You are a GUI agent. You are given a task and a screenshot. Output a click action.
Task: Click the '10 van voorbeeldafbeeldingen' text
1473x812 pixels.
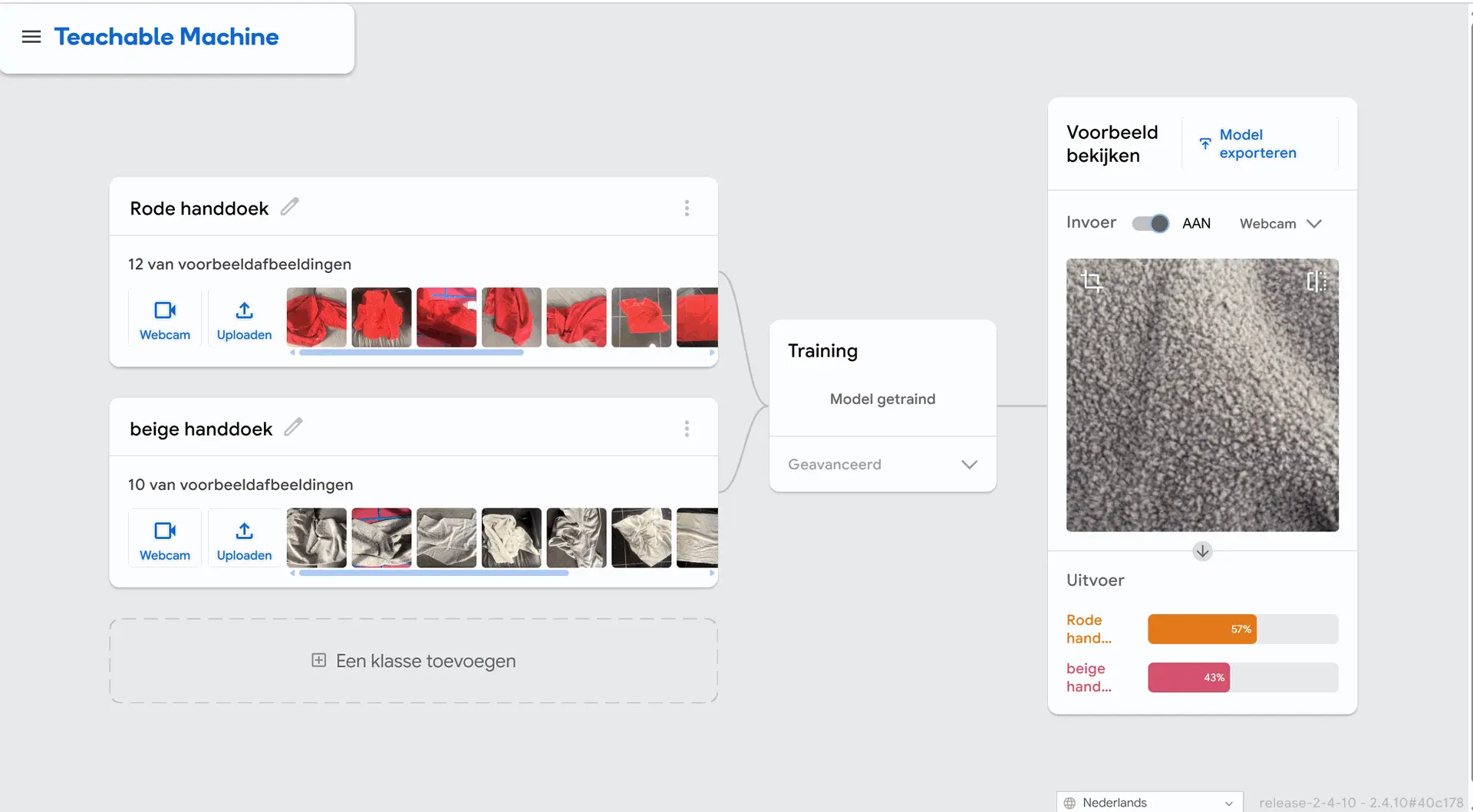tap(240, 485)
